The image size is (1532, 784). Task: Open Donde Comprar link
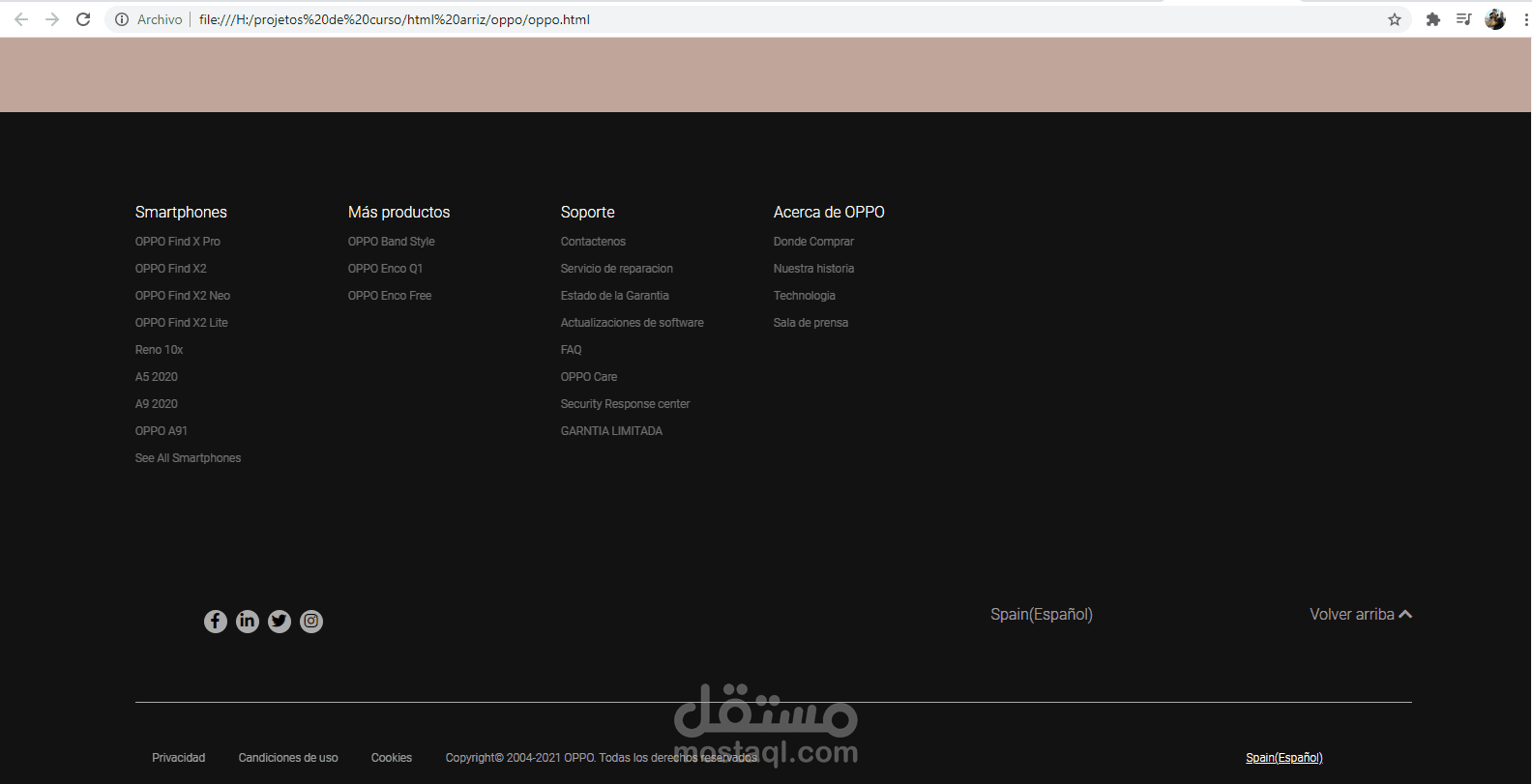[x=814, y=242]
